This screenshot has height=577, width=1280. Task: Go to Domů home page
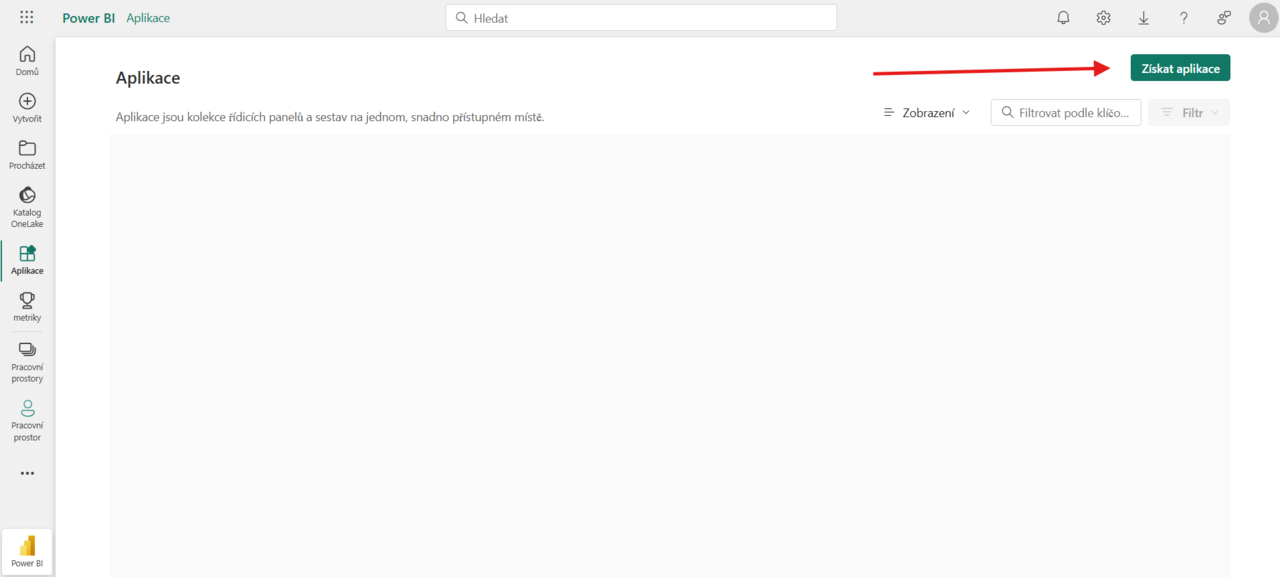[27, 61]
